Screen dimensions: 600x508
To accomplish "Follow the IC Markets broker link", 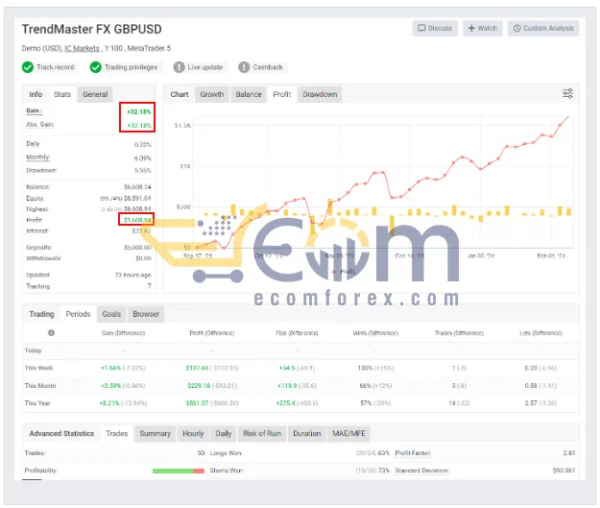I will click(82, 48).
